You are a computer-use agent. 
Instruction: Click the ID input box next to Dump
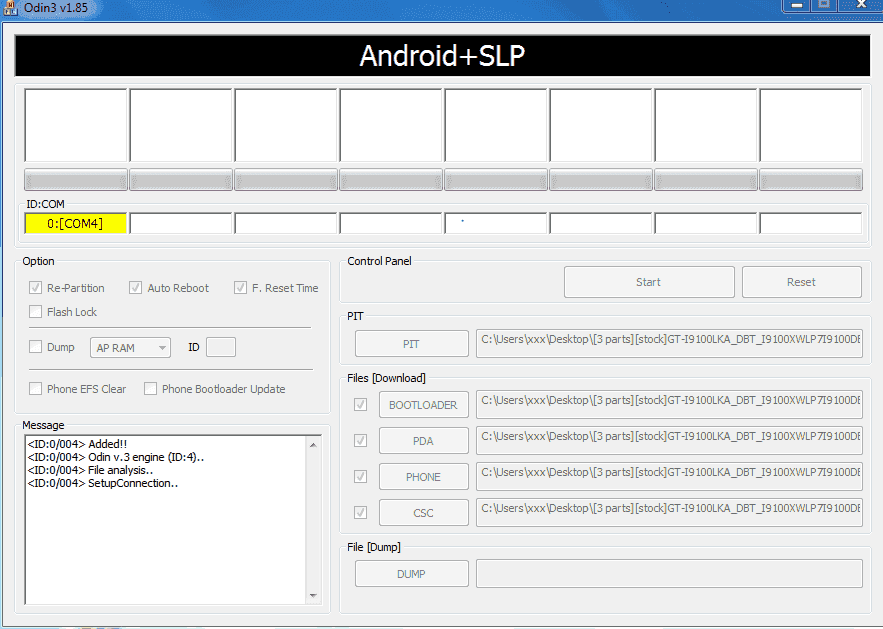tap(221, 347)
